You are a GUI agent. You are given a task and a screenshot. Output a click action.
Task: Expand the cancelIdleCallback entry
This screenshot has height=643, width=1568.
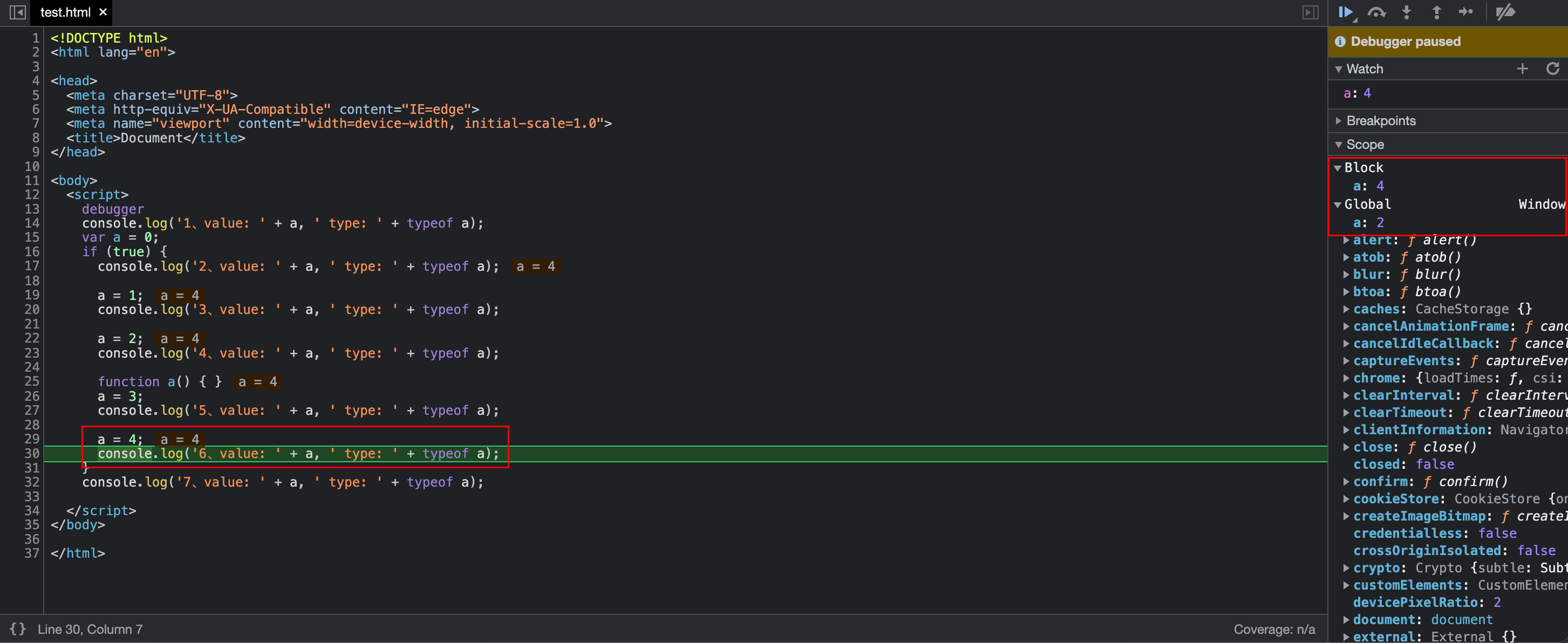[1346, 344]
